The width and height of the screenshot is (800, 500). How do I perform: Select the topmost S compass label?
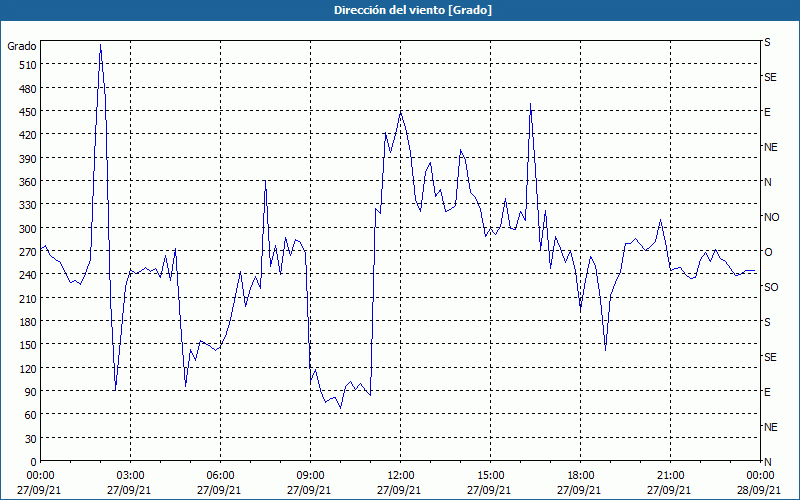pyautogui.click(x=767, y=42)
